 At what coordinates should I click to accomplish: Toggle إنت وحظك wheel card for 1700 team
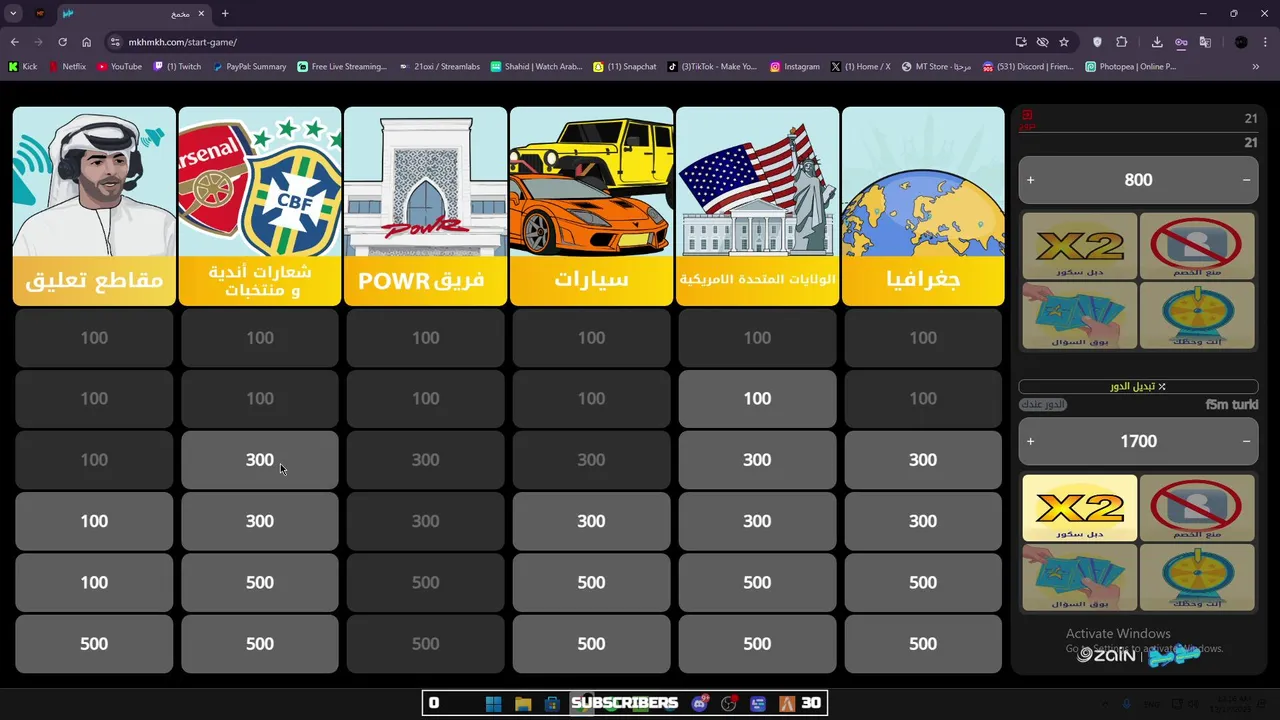[x=1197, y=577]
